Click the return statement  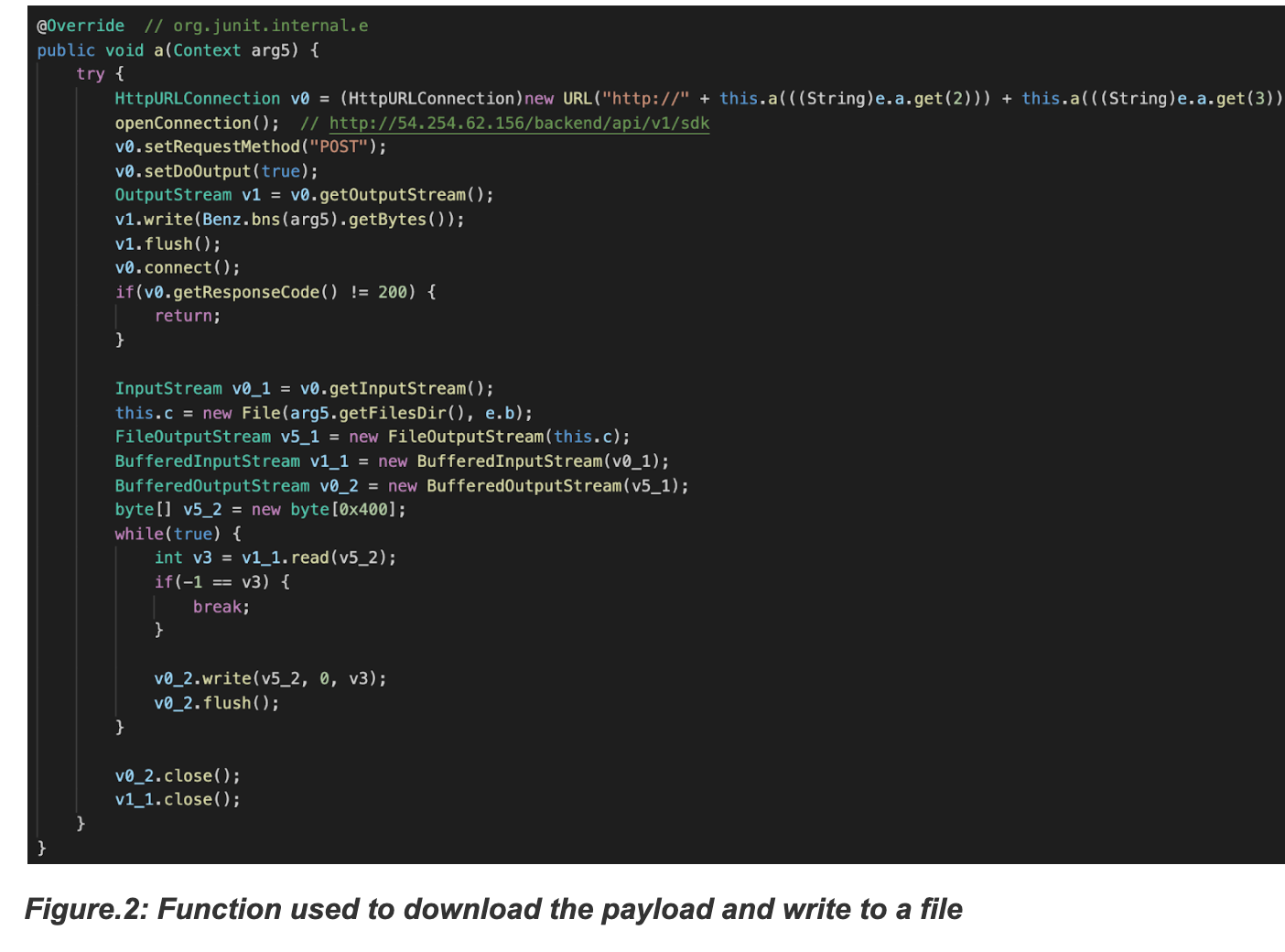(x=188, y=316)
